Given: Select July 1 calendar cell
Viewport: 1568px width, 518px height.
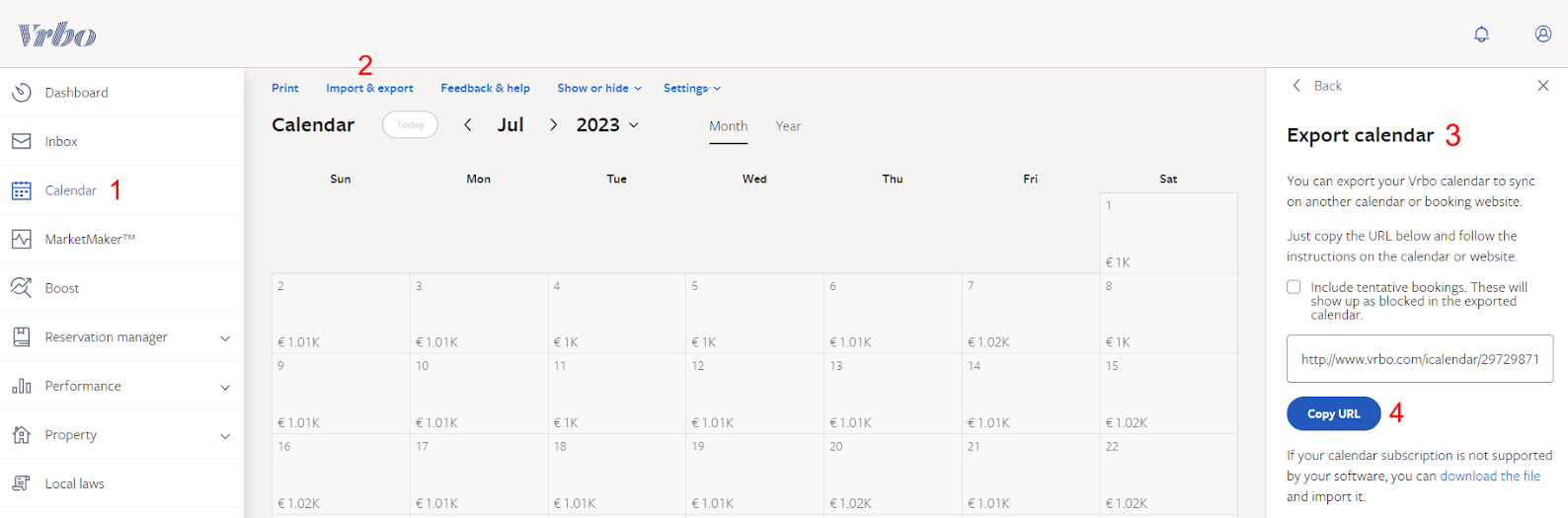Looking at the screenshot, I should [x=1168, y=233].
